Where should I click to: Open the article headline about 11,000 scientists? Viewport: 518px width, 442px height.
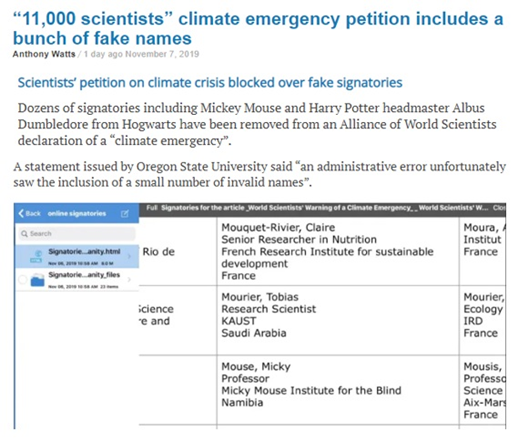pyautogui.click(x=258, y=28)
